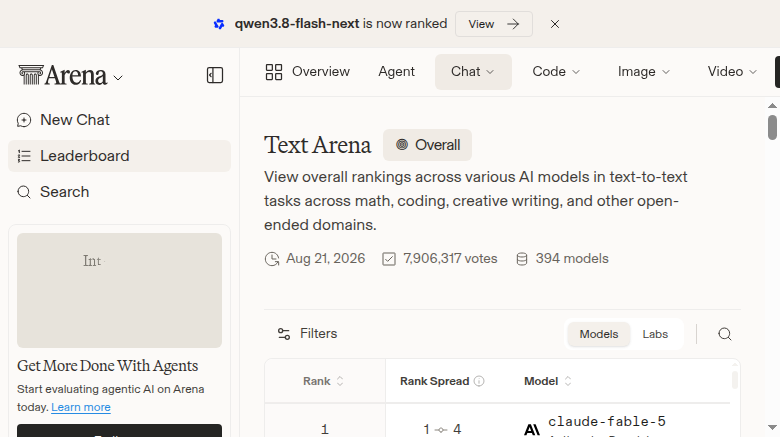780x437 pixels.
Task: Click Rank Spread info icon
Action: 479,381
